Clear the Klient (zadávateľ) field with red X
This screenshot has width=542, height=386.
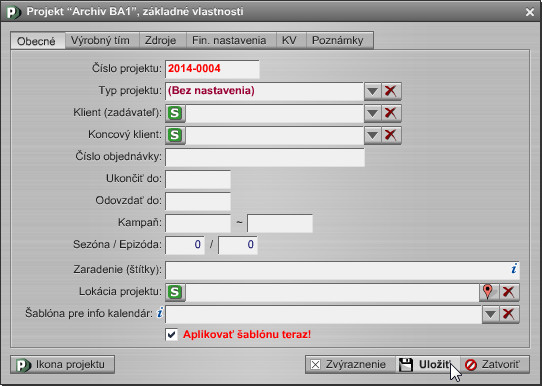(x=391, y=113)
